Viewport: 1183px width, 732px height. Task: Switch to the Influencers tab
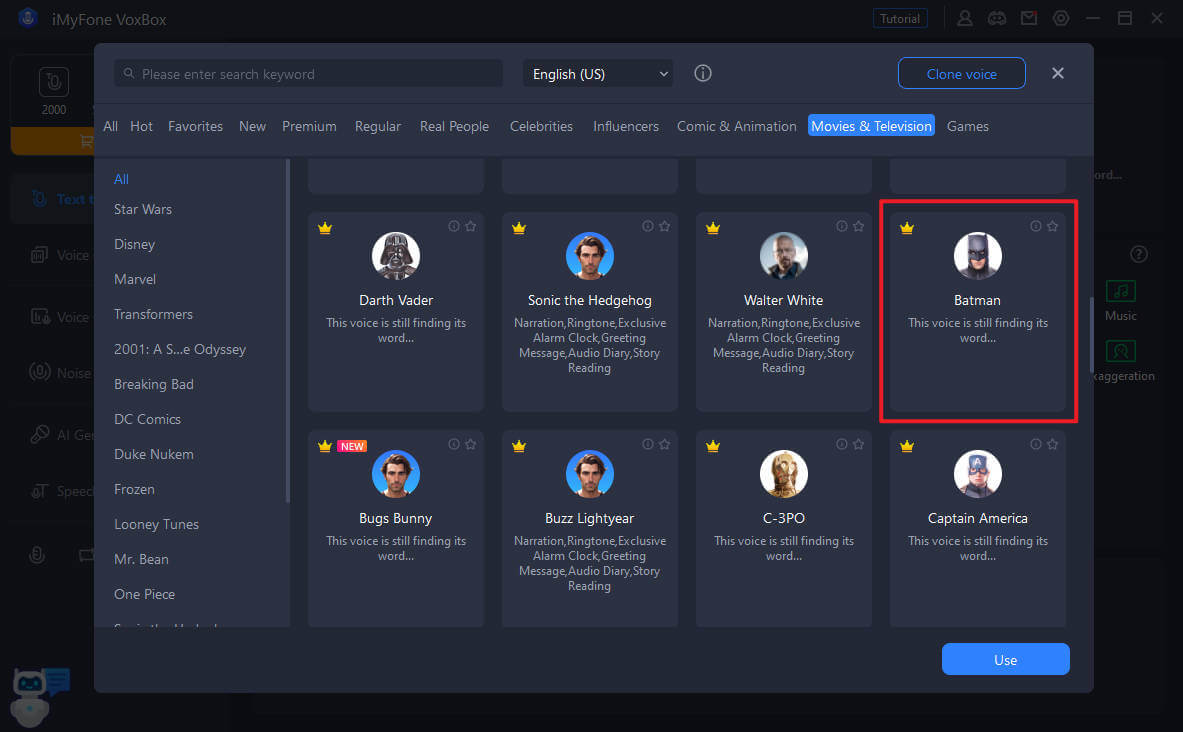(625, 126)
